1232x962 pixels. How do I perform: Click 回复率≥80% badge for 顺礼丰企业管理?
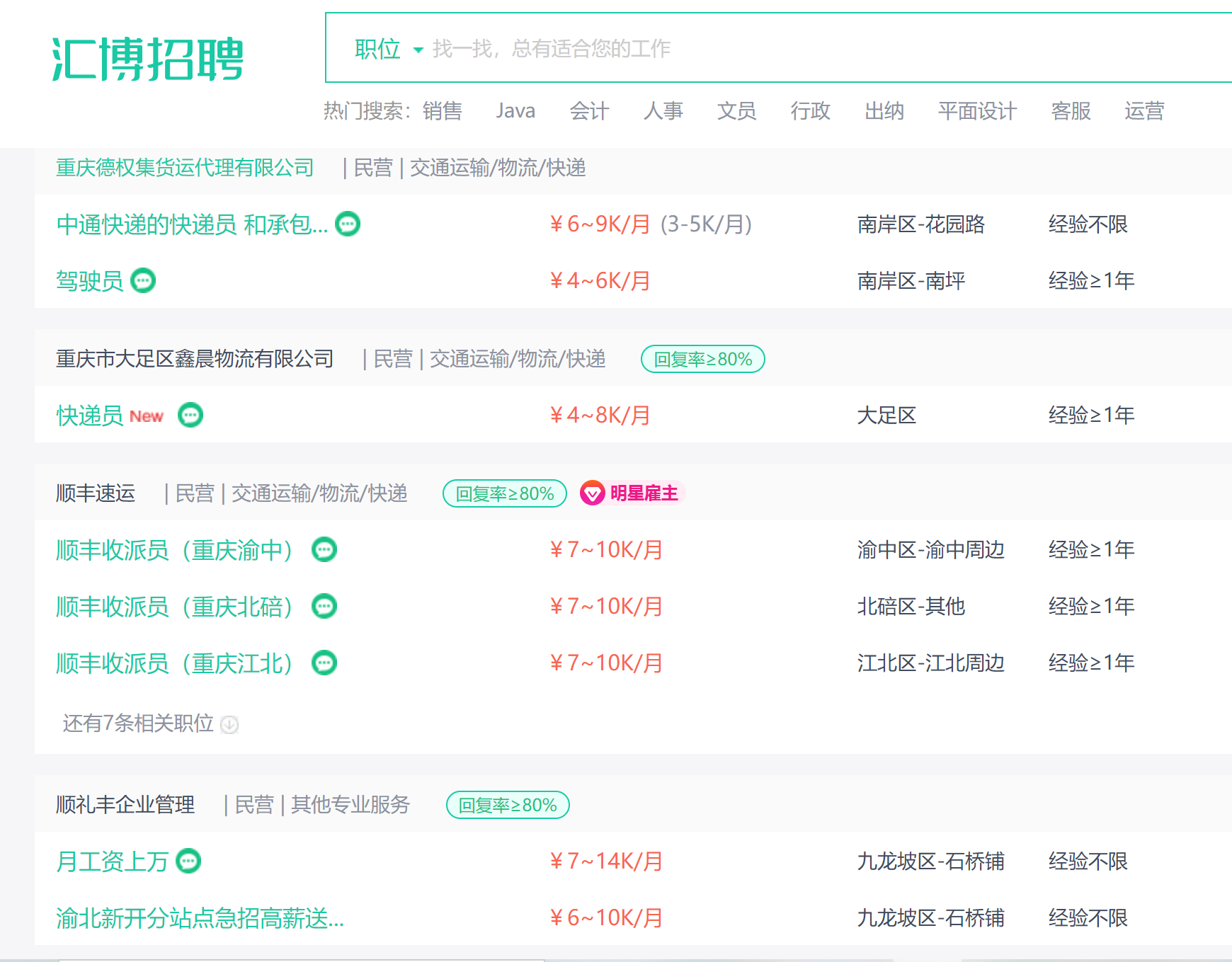(x=508, y=805)
